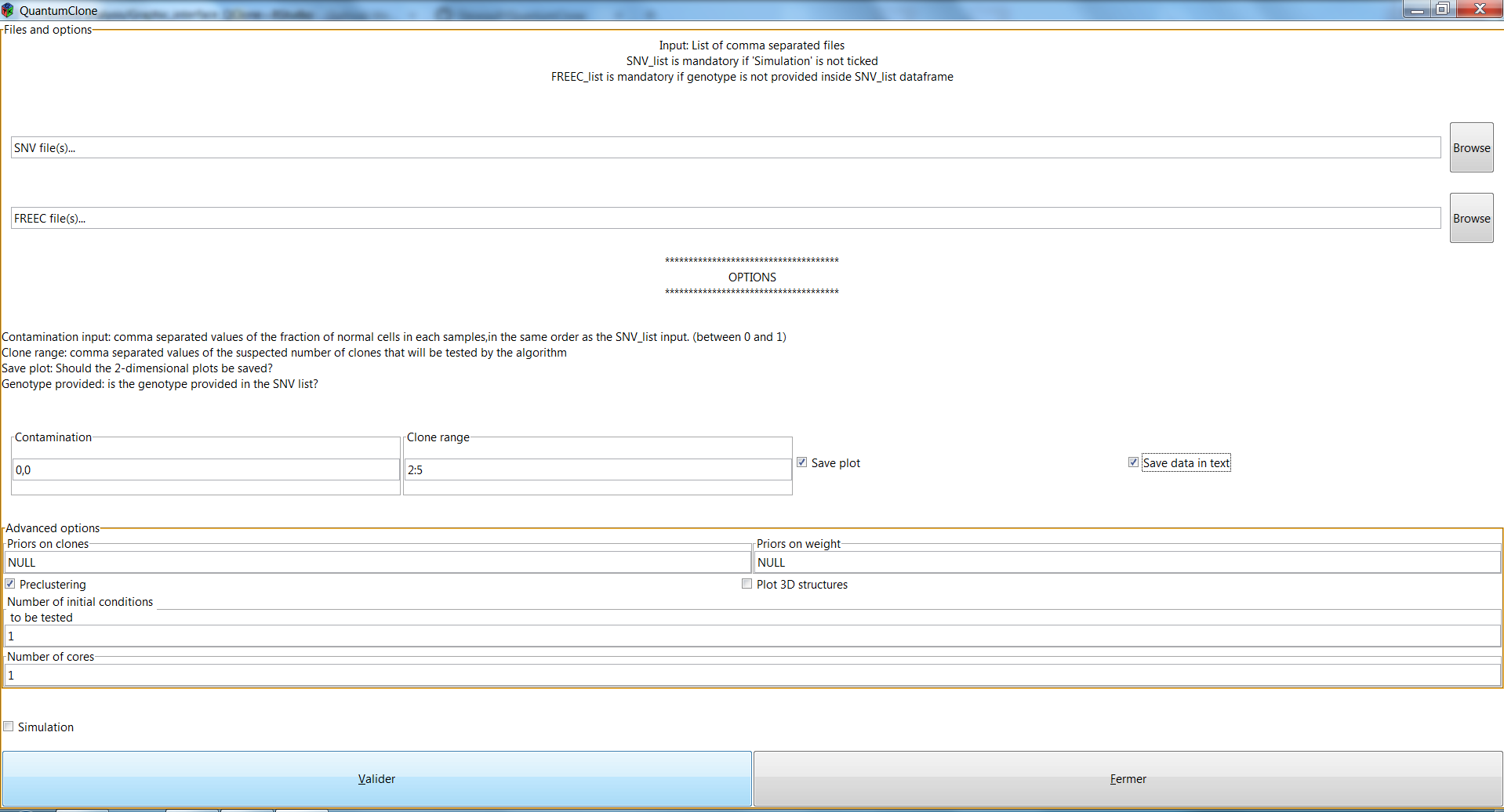Viewport: 1504px width, 812px height.
Task: Click 'Input: List of comma separated files' text
Action: [751, 45]
